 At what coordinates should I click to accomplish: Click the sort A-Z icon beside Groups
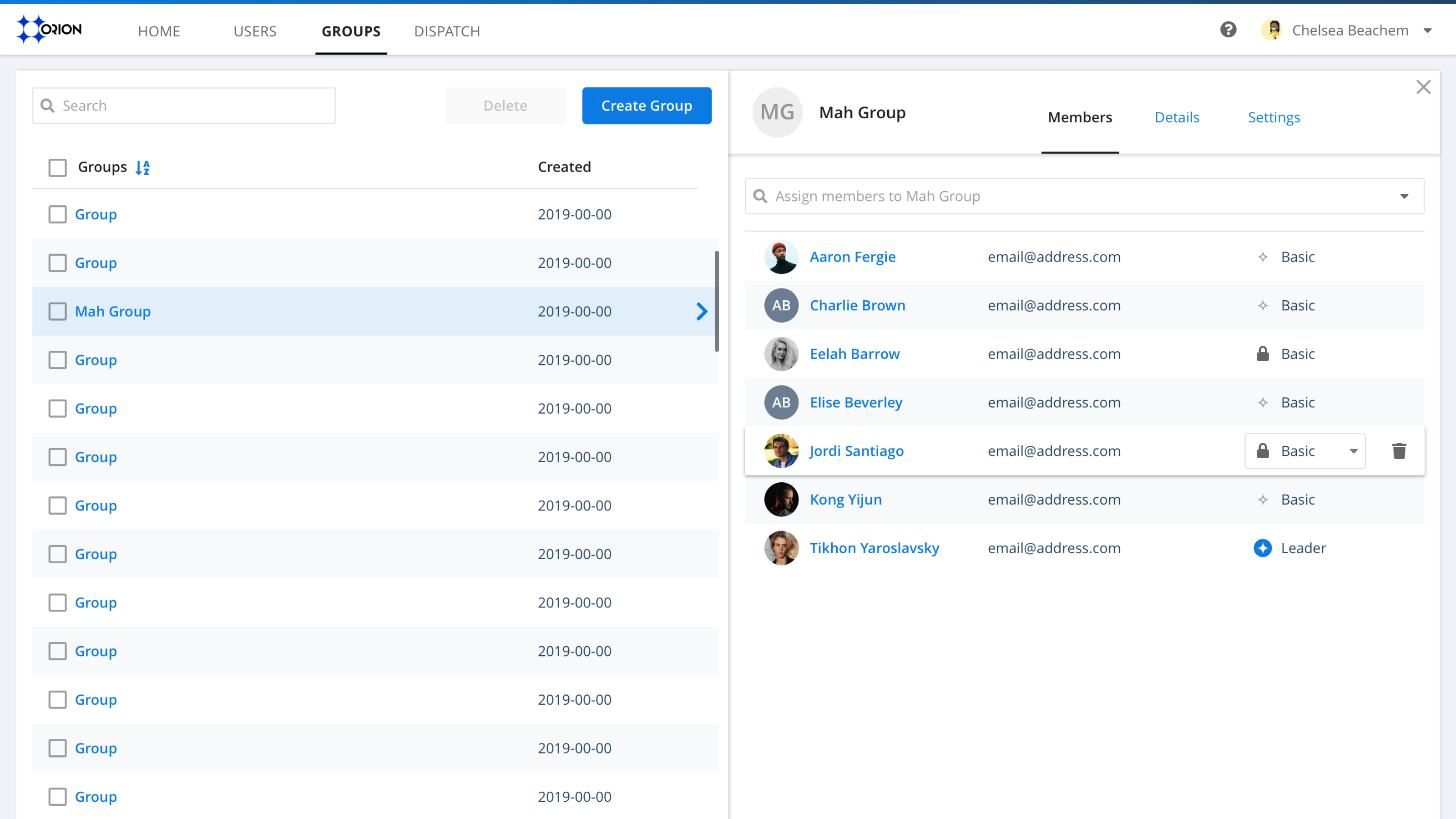pos(142,167)
